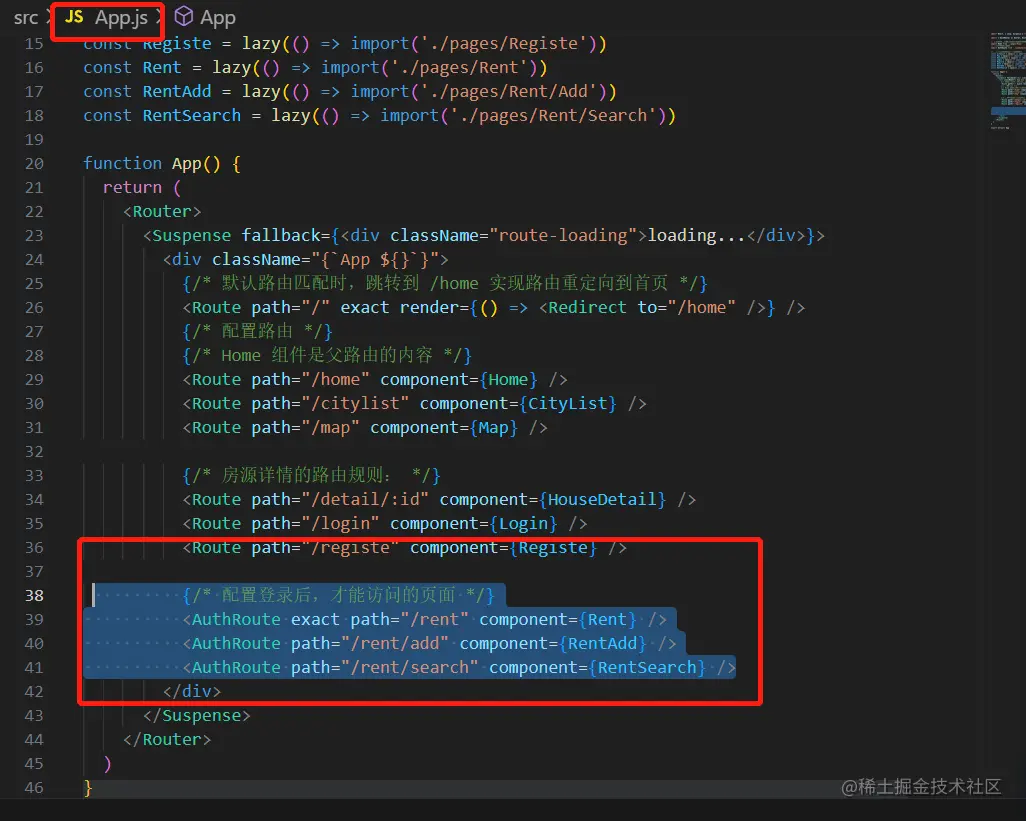Click the src breadcrumb segment
The height and width of the screenshot is (821, 1026).
coord(26,18)
